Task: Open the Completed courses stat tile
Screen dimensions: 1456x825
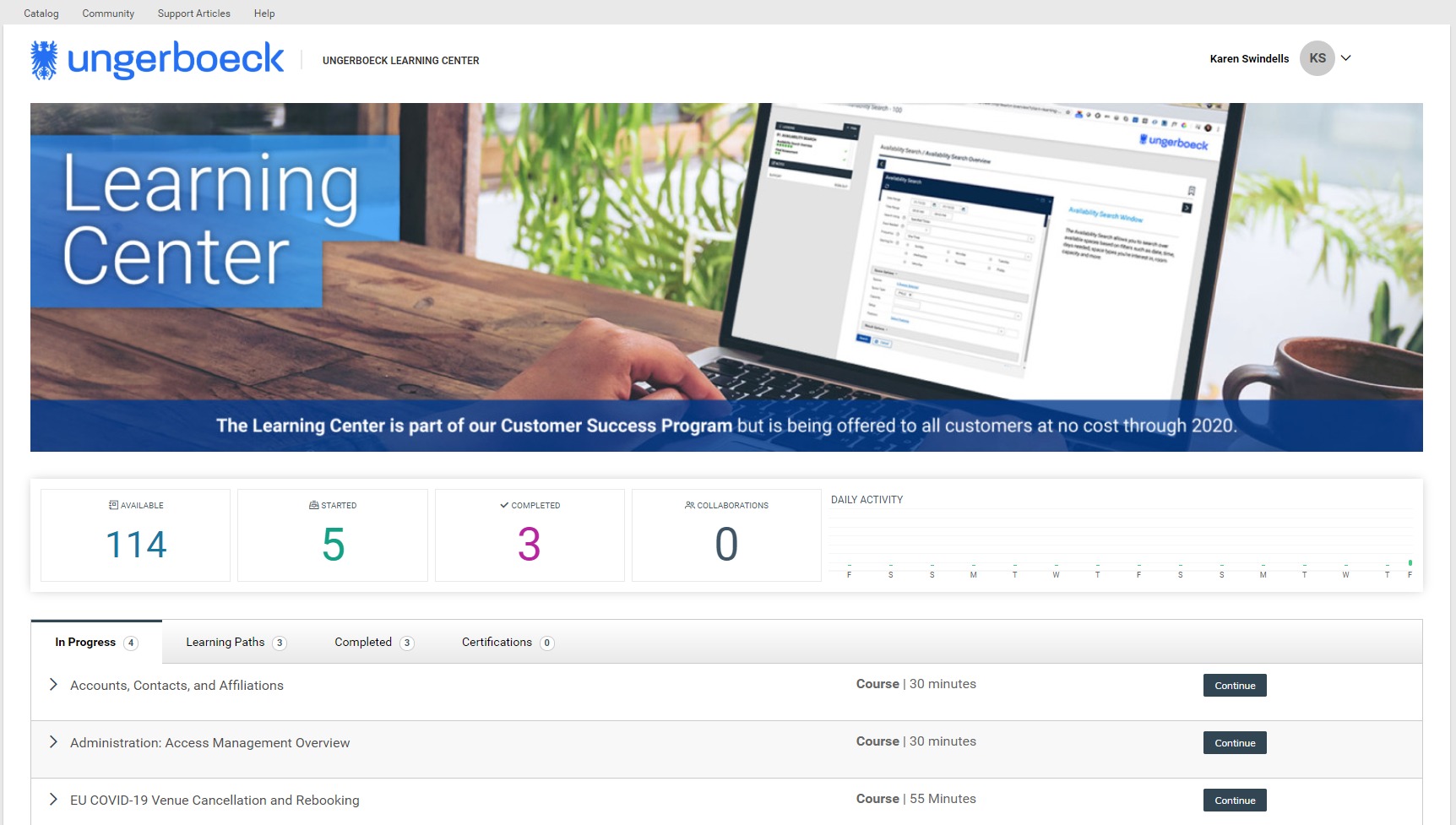Action: click(x=530, y=535)
